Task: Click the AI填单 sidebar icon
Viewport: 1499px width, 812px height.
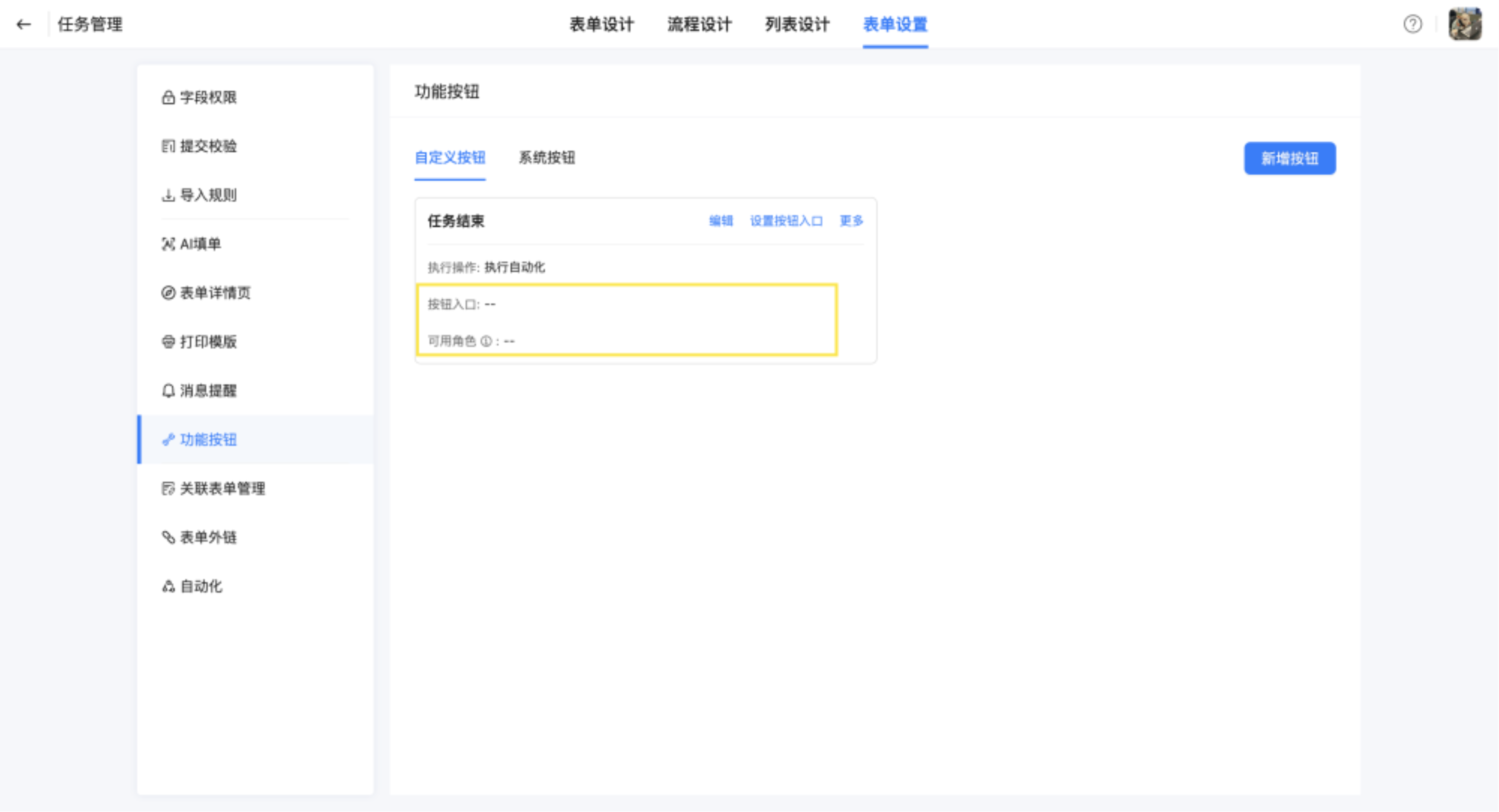Action: [x=168, y=244]
